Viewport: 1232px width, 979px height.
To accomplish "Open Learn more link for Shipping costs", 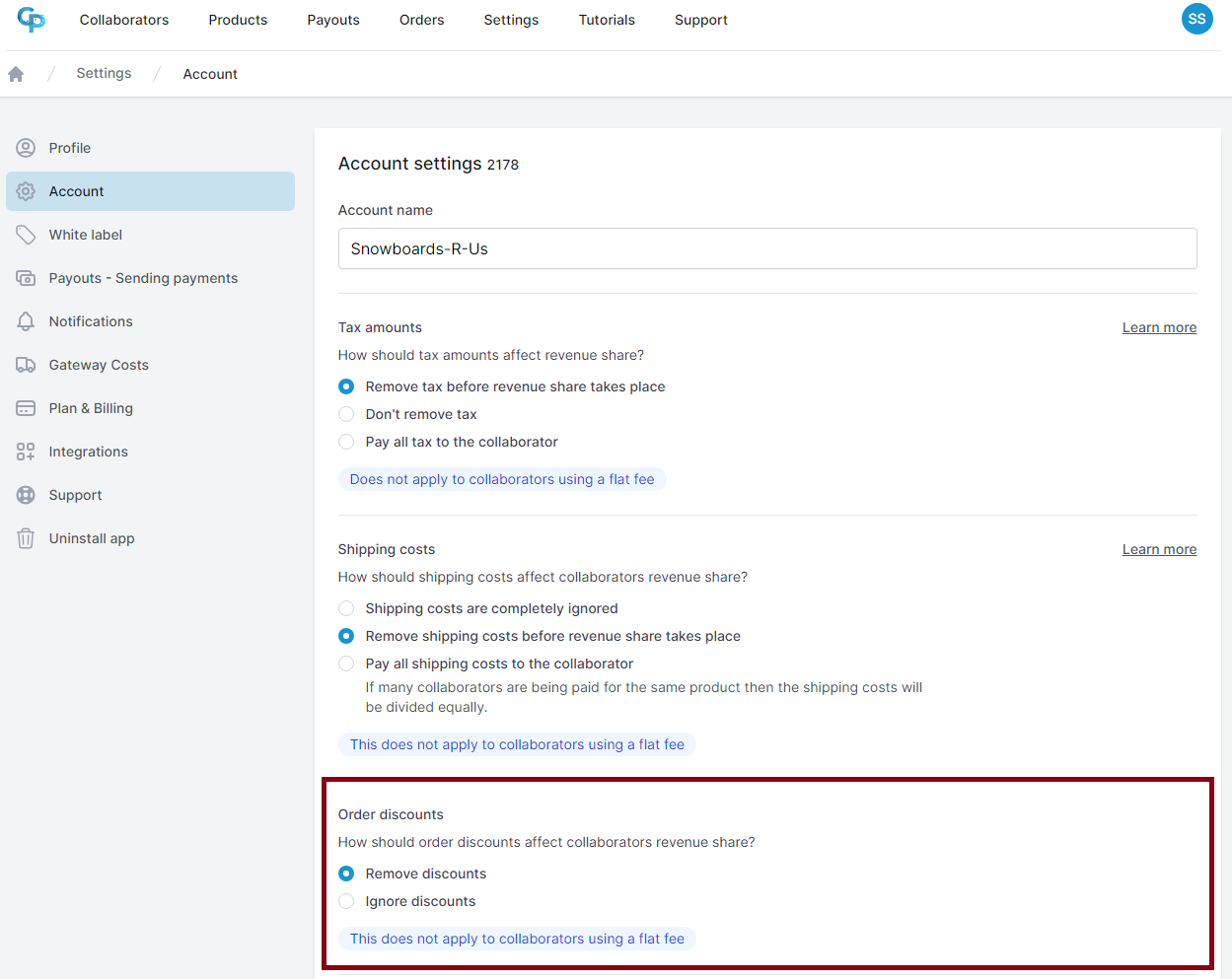I will pyautogui.click(x=1159, y=549).
